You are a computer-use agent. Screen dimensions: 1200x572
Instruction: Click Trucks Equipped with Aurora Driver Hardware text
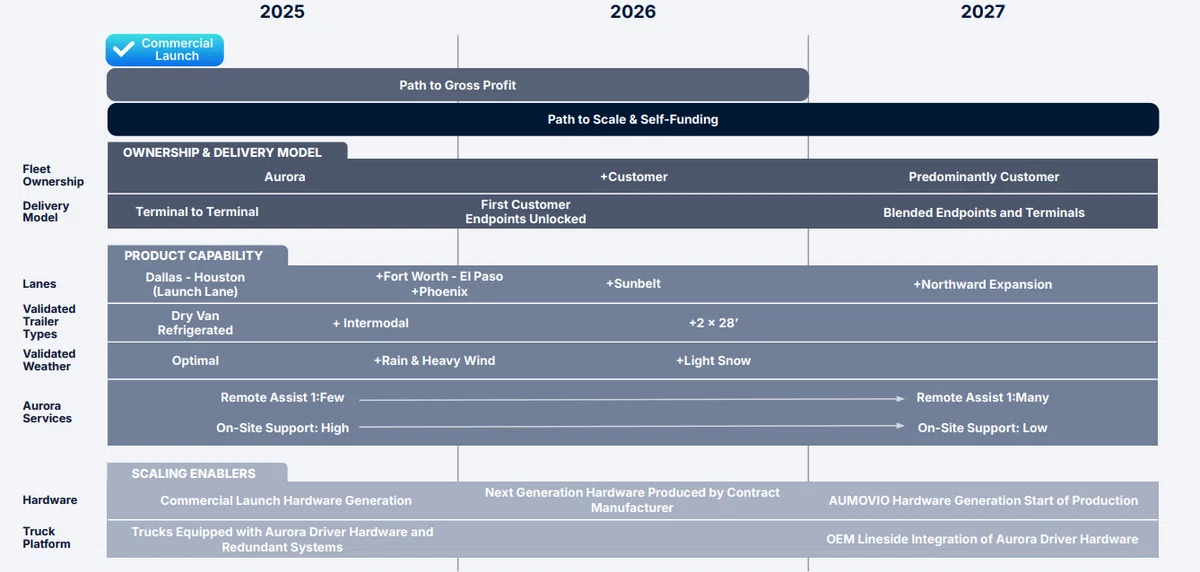(282, 539)
